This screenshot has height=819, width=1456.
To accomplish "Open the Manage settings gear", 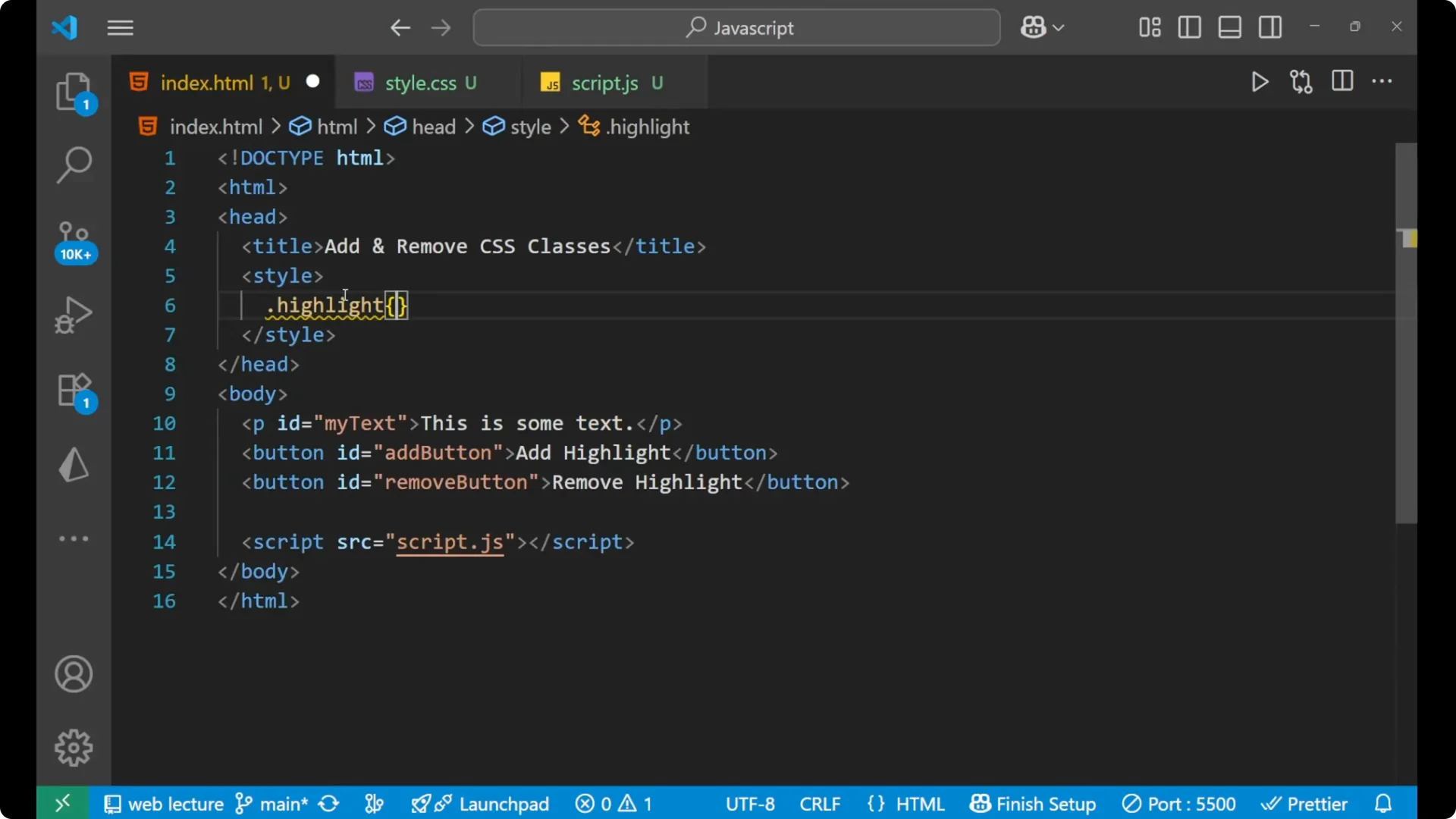I will tap(74, 747).
